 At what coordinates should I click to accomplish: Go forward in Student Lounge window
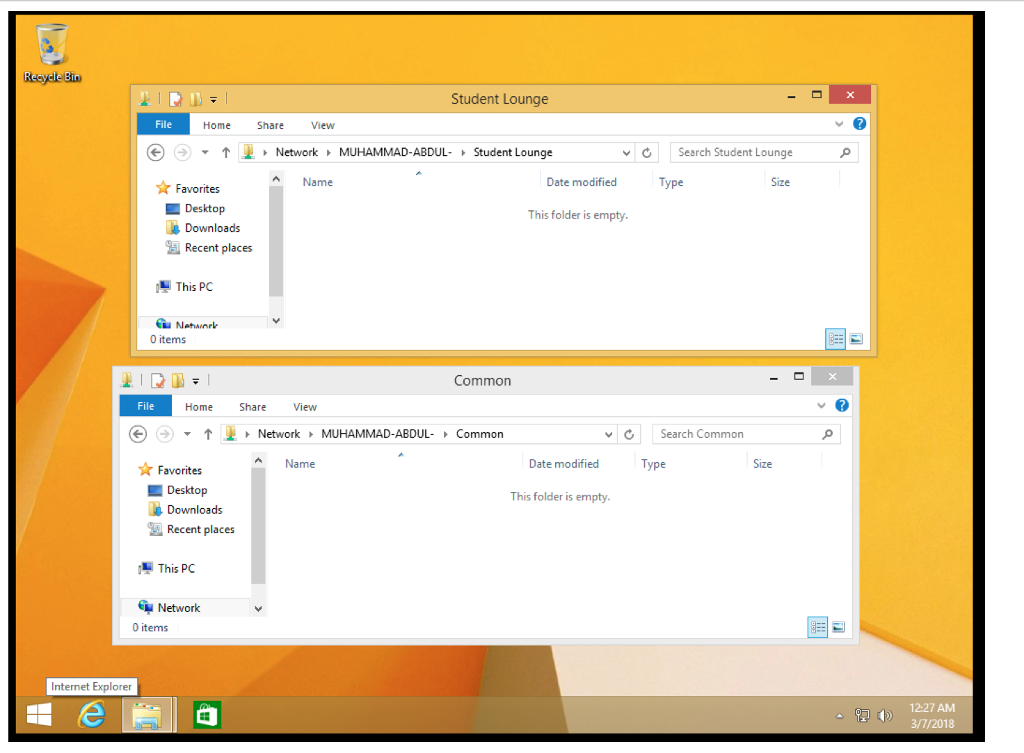[x=182, y=152]
